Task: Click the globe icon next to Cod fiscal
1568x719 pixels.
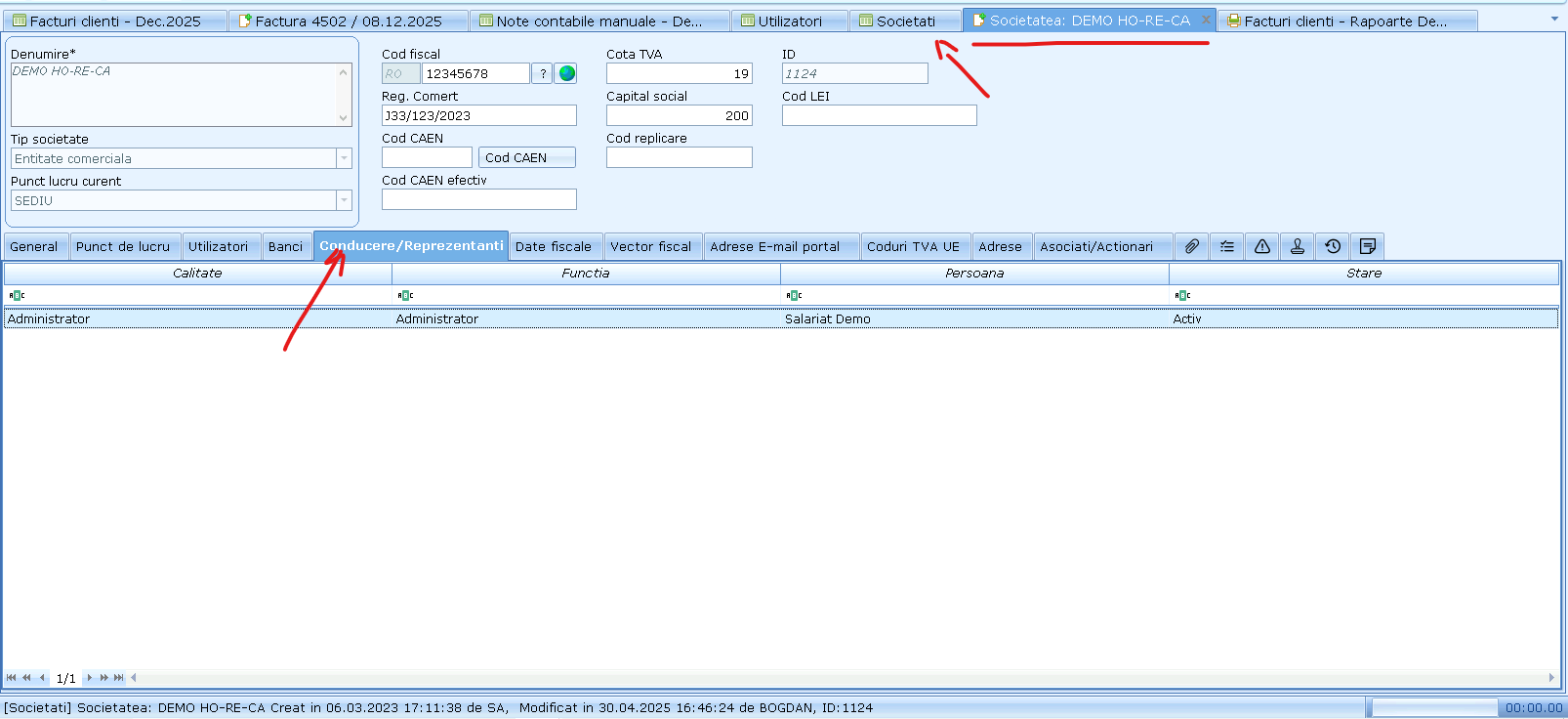Action: [566, 73]
